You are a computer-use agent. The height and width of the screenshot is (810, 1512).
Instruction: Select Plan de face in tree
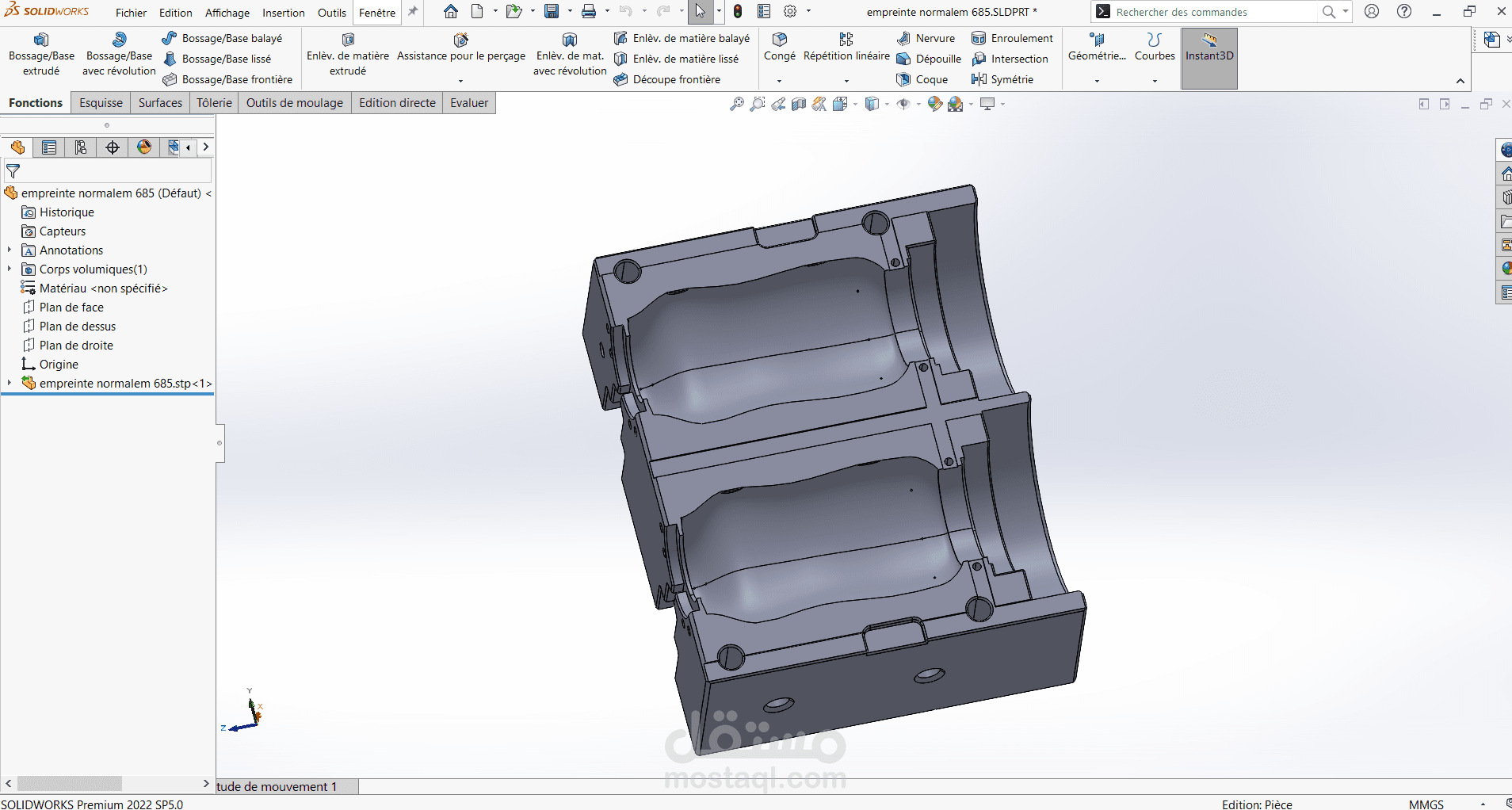71,308
